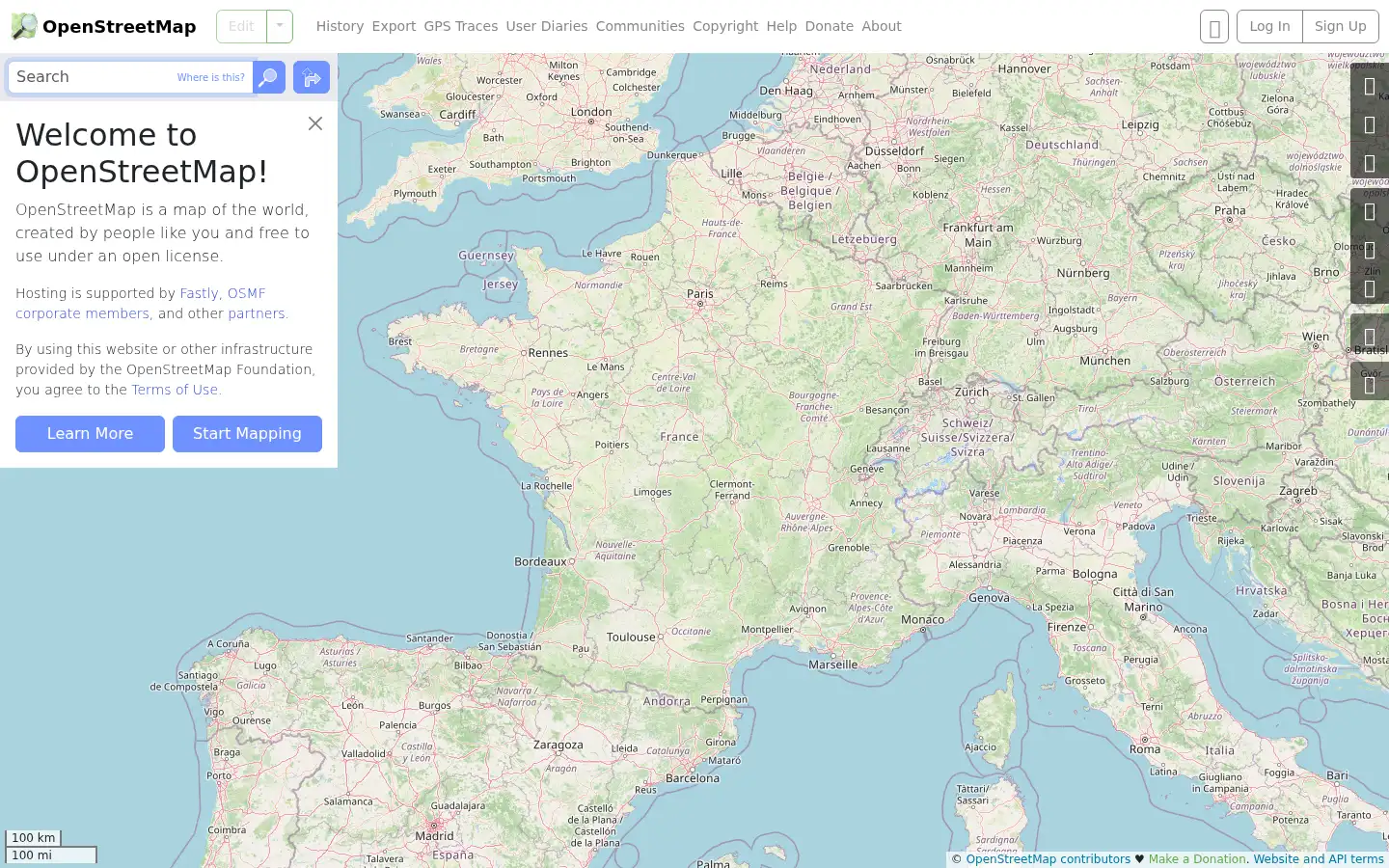This screenshot has width=1389, height=868.
Task: Click the Show My Location map control
Action: (1370, 164)
